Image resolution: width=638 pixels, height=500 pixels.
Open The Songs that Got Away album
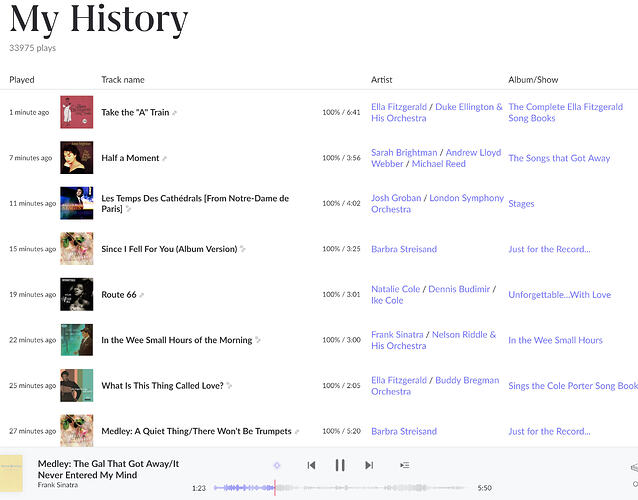coord(559,158)
